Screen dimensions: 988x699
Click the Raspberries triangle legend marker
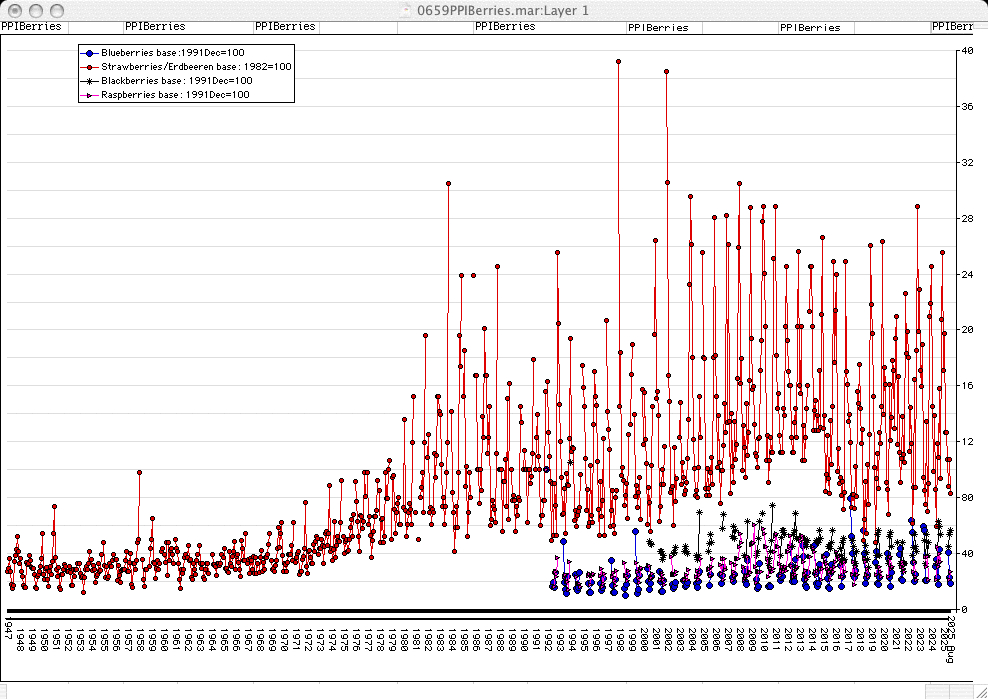pyautogui.click(x=90, y=94)
